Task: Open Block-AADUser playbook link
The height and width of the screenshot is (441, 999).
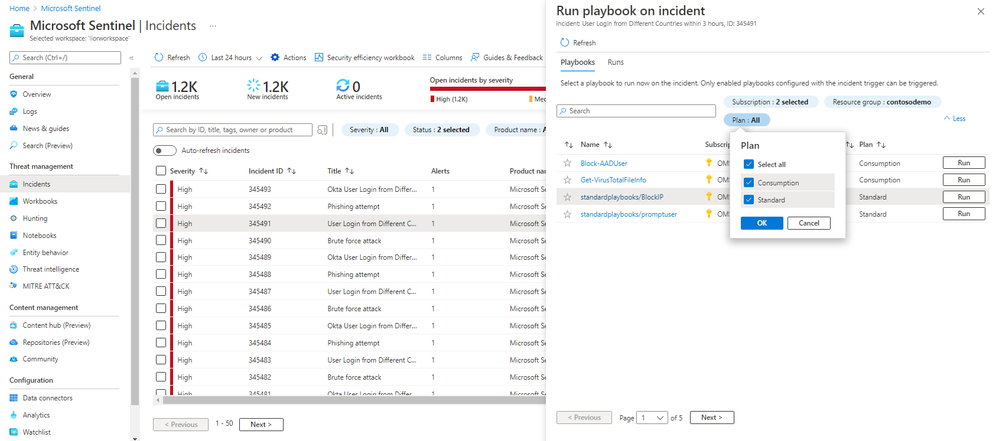Action: click(x=604, y=163)
